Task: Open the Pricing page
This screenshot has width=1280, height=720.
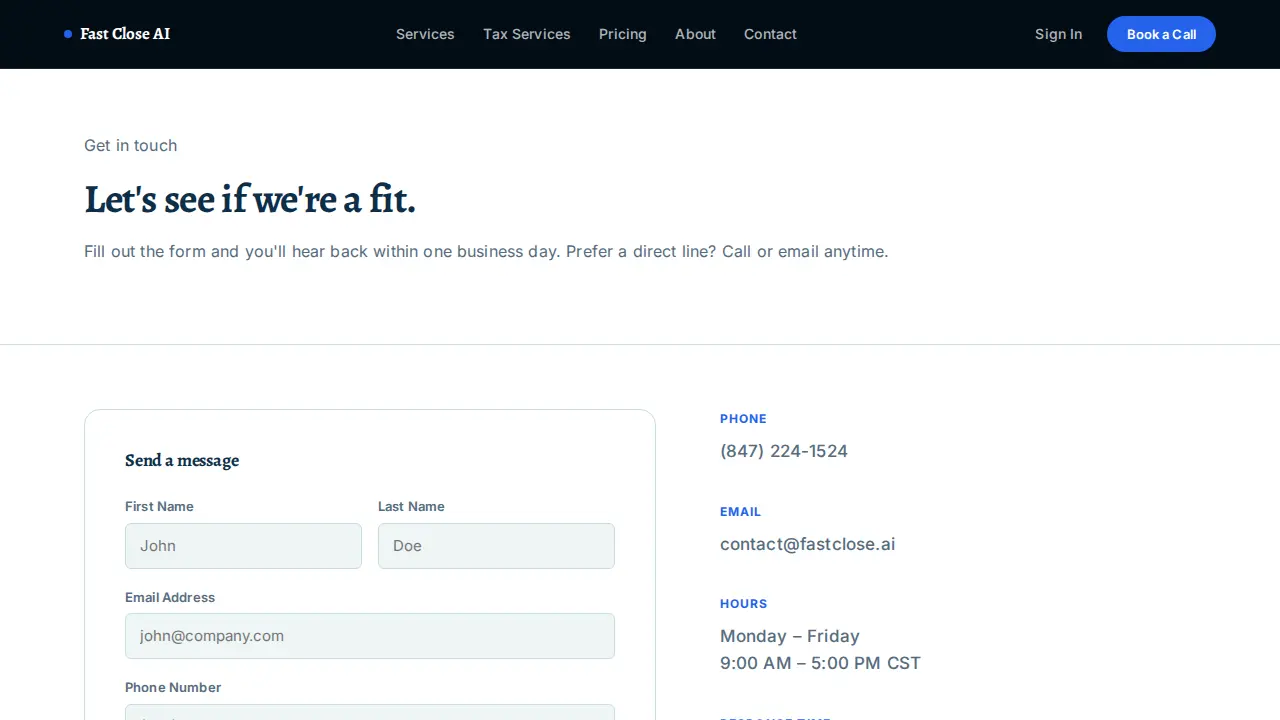Action: pos(623,34)
